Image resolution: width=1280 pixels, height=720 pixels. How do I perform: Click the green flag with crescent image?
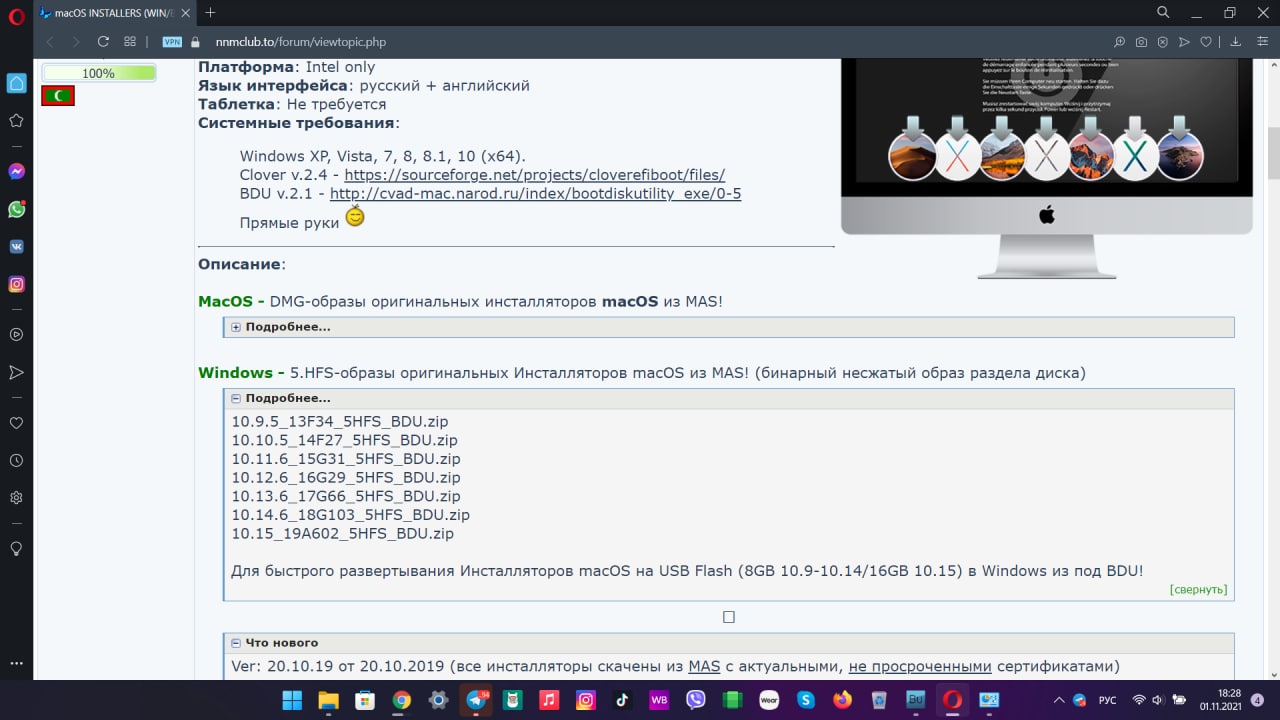tap(58, 95)
